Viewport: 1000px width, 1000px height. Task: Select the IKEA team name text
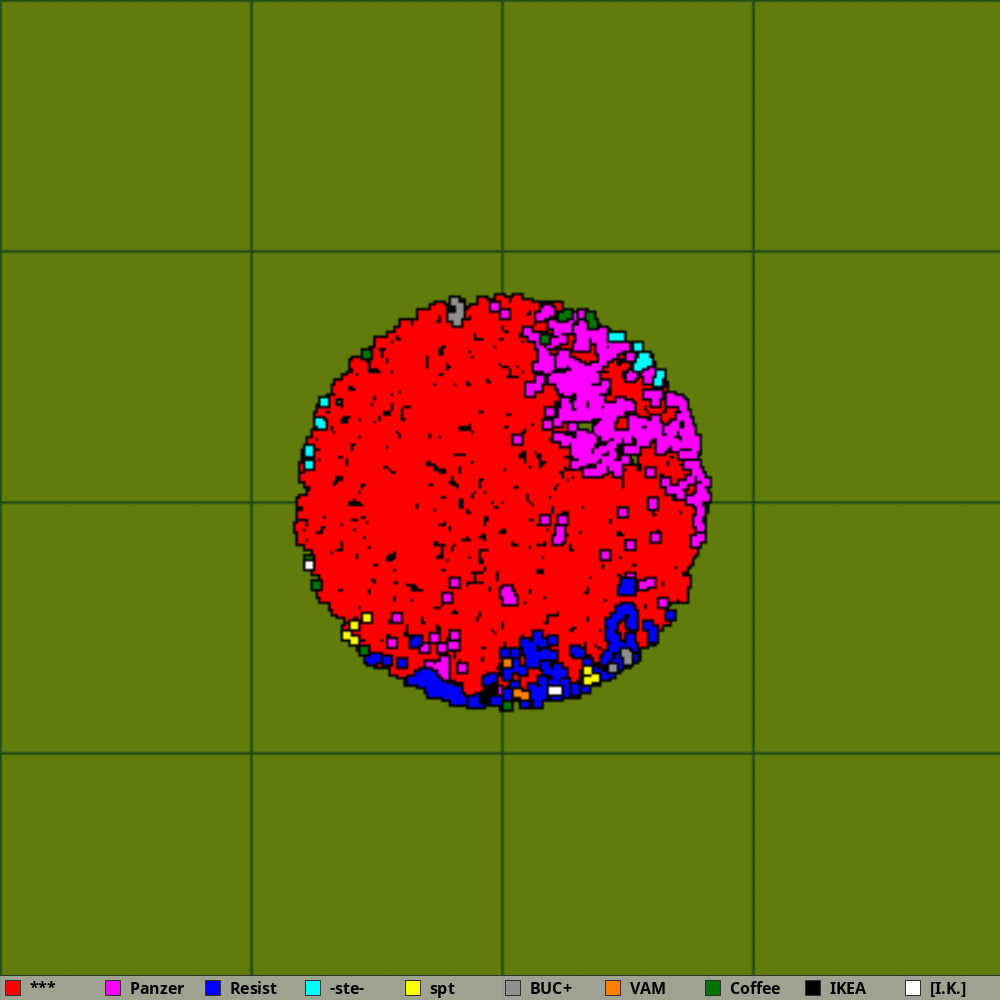(x=847, y=988)
